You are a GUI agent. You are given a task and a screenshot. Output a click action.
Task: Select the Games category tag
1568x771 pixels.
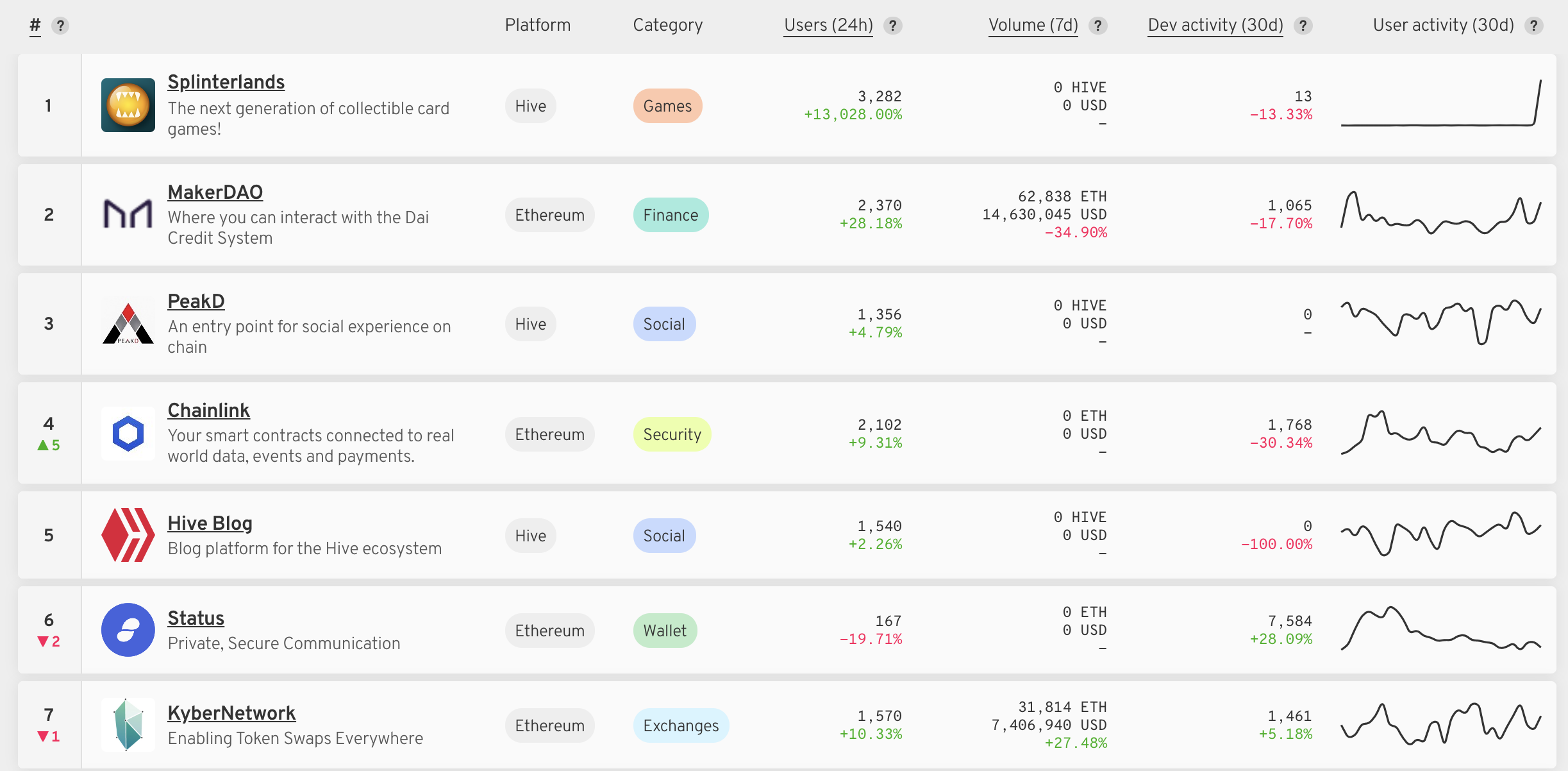(x=668, y=106)
